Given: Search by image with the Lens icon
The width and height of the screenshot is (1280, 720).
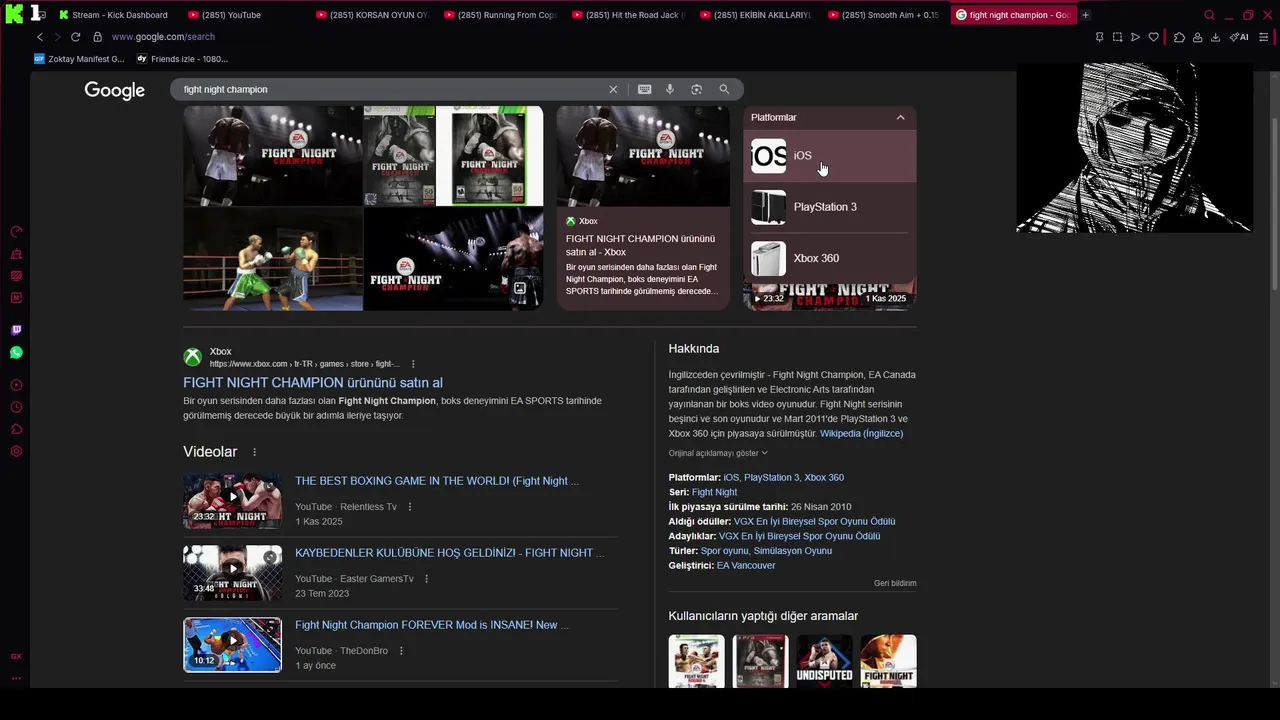Looking at the screenshot, I should tap(697, 89).
